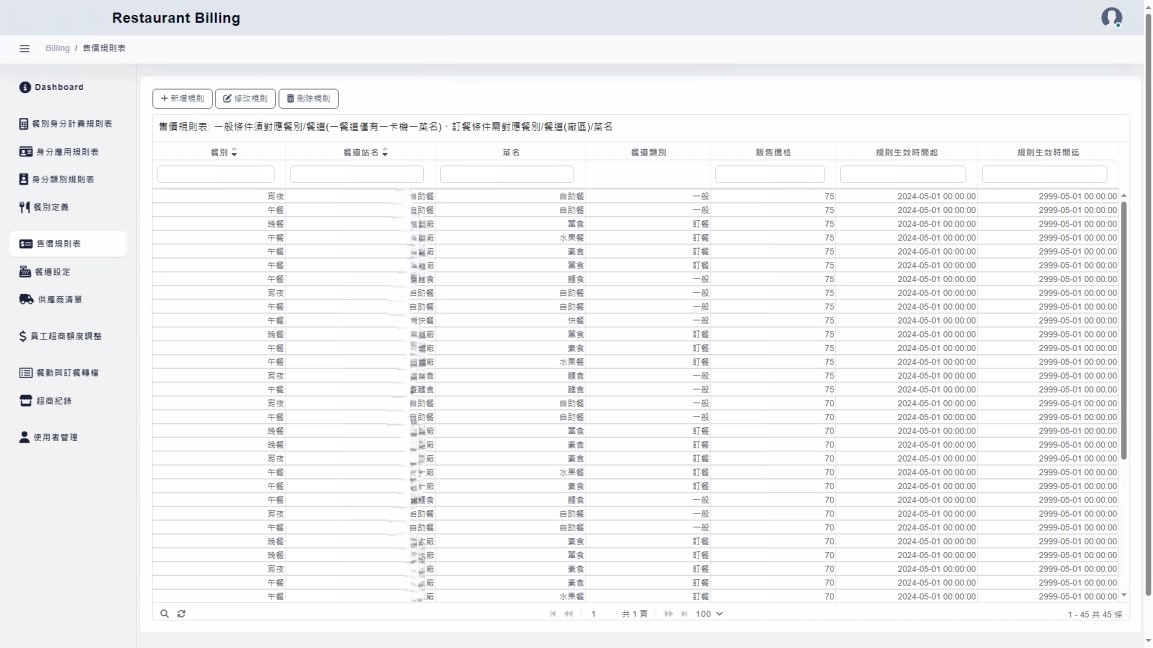Go to previous page using pager arrow

click(x=569, y=613)
